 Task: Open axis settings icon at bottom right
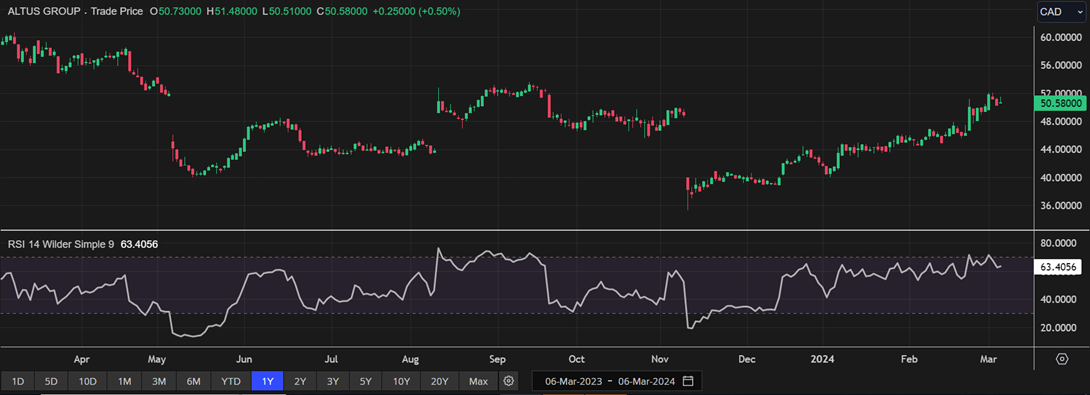pyautogui.click(x=1062, y=359)
